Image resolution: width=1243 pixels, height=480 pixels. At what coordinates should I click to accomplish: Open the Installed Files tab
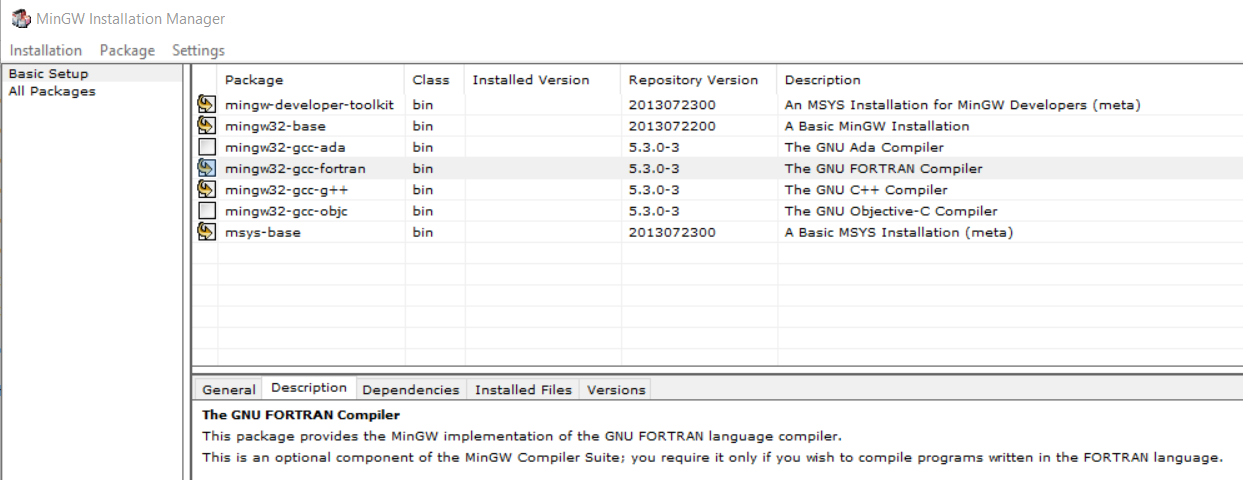tap(523, 390)
